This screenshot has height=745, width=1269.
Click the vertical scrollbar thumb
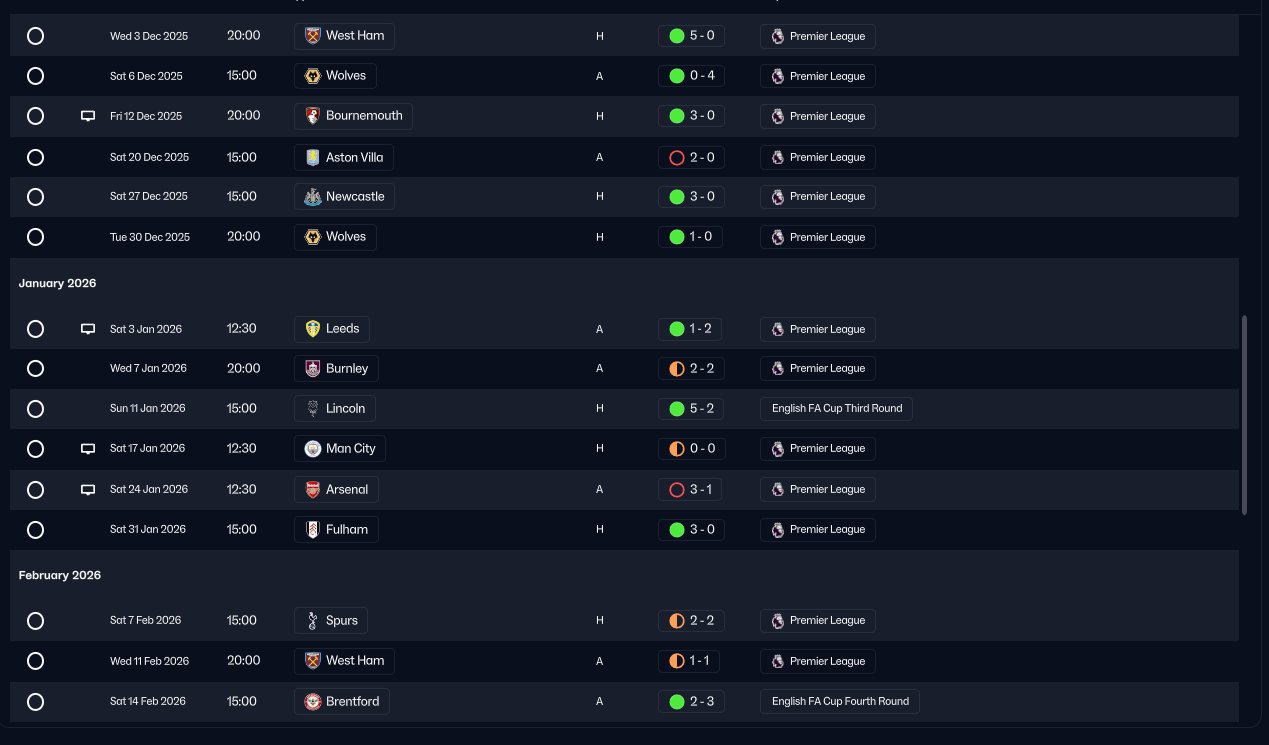[x=1245, y=415]
